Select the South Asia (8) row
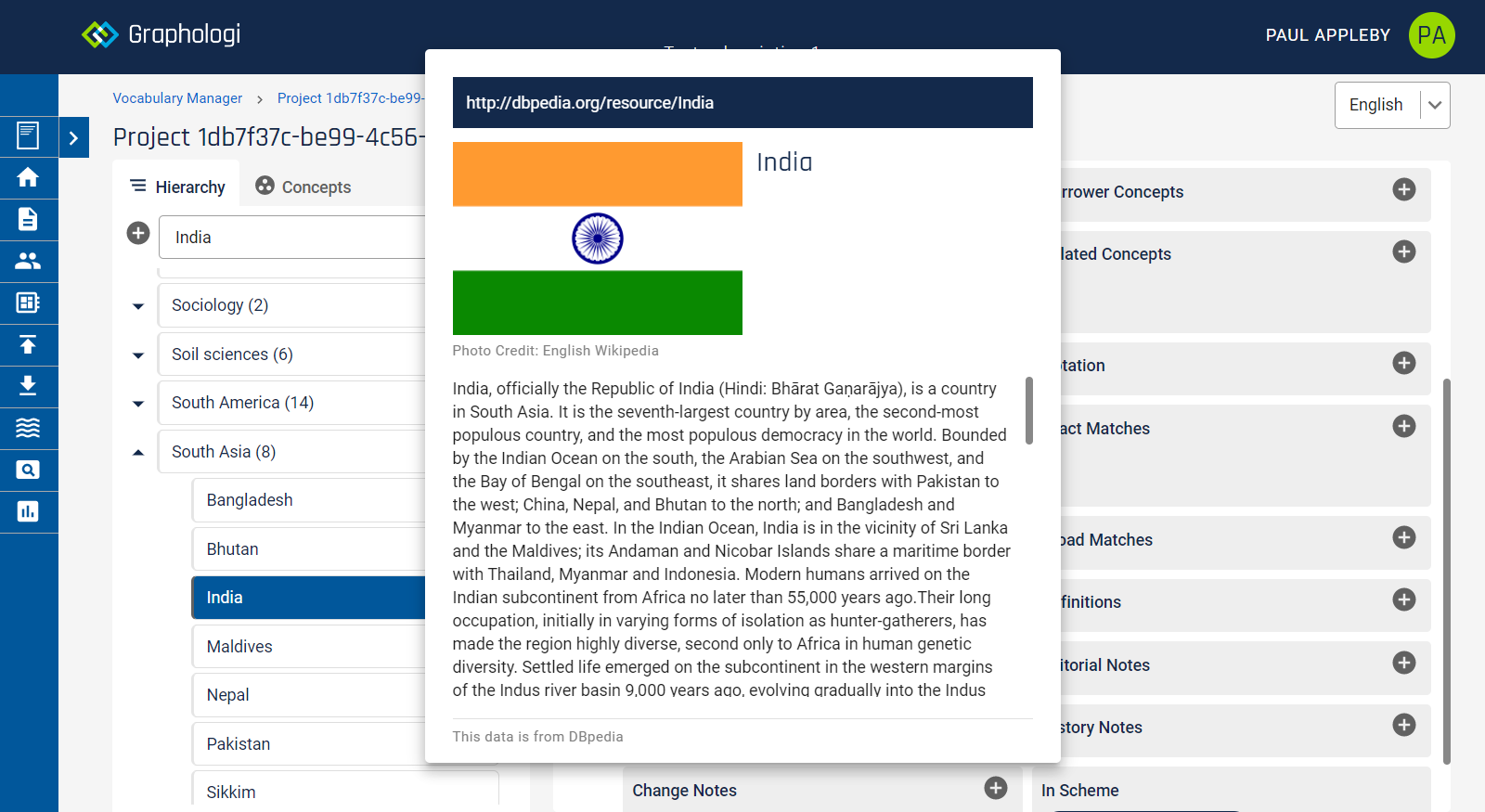This screenshot has height=812, width=1485. 291,452
